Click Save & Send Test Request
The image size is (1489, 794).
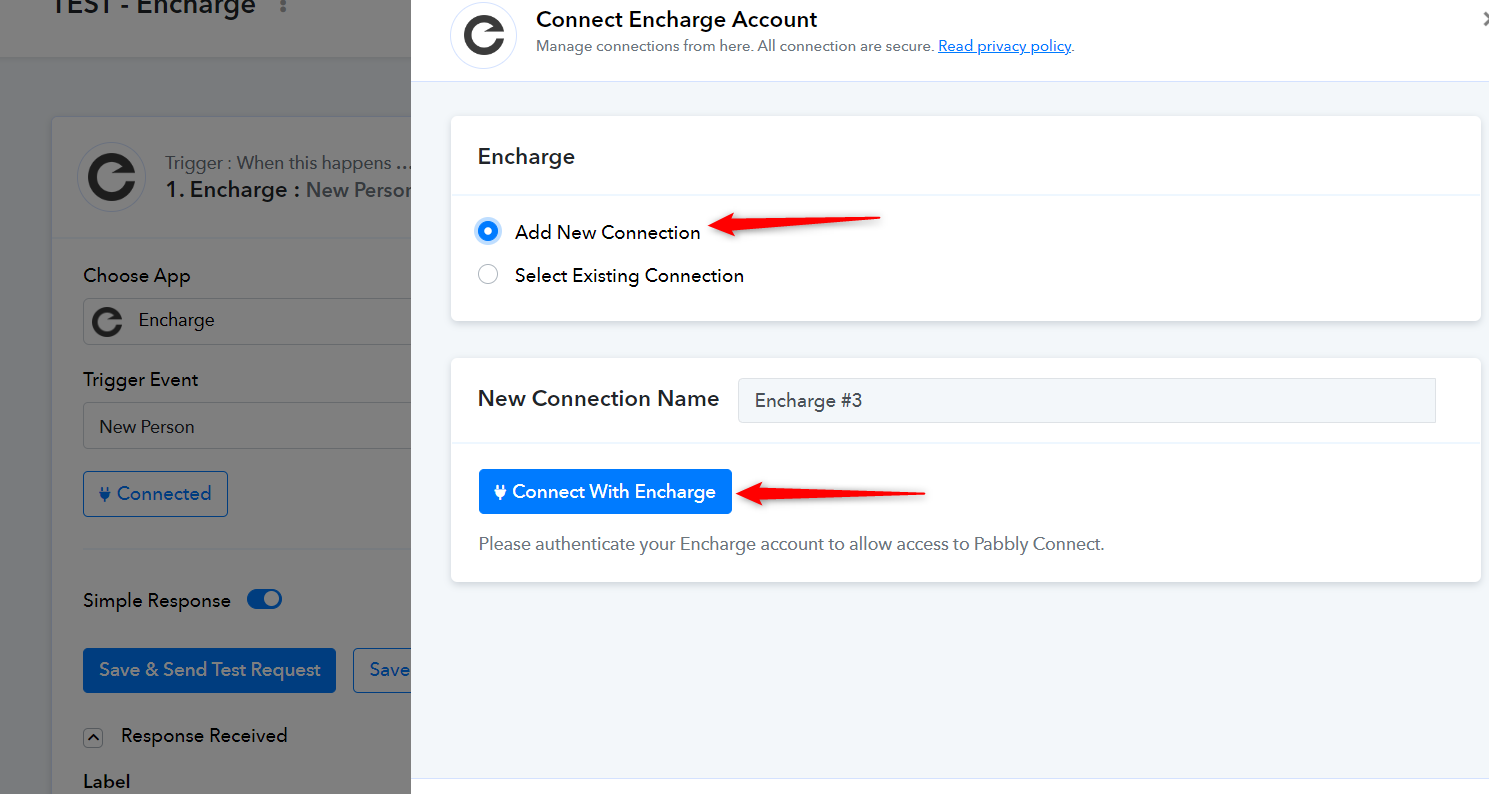click(x=210, y=670)
